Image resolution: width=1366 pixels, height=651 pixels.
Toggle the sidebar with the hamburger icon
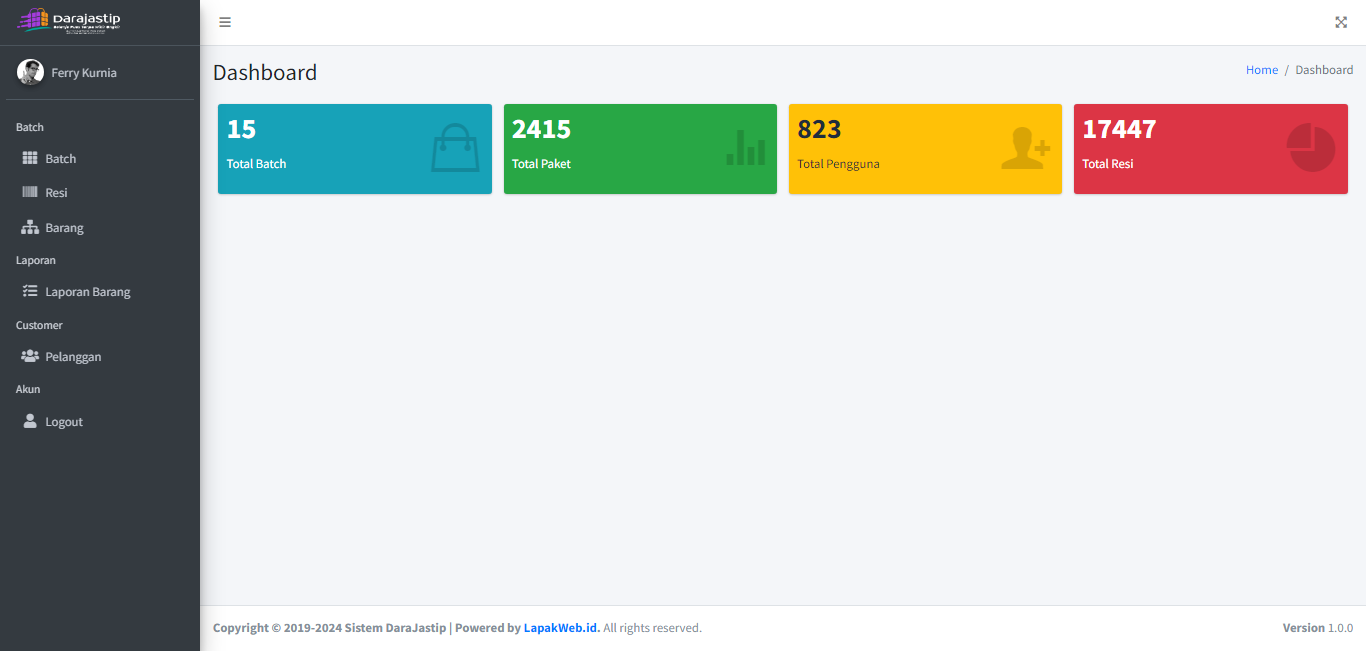[225, 22]
